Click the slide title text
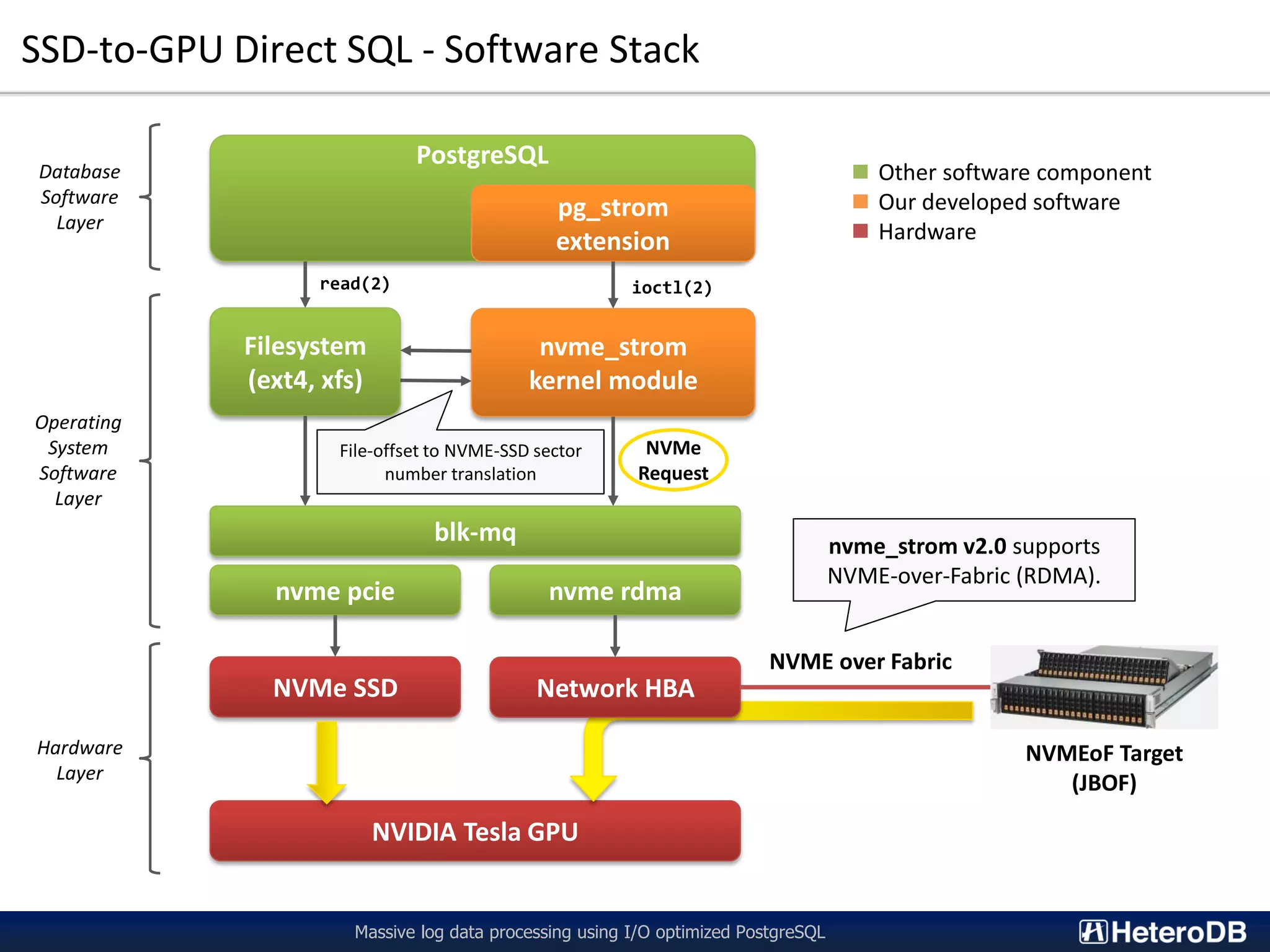The height and width of the screenshot is (952, 1270). coord(360,50)
